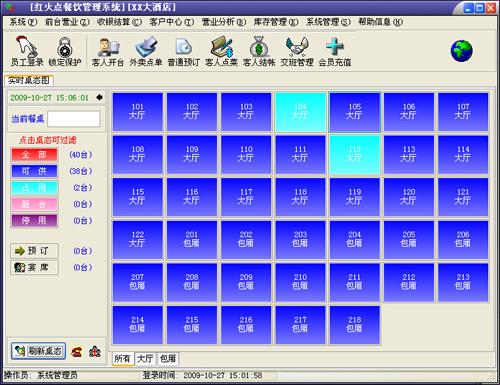Open 普通预订 reservation icon
The image size is (500, 385).
(183, 50)
